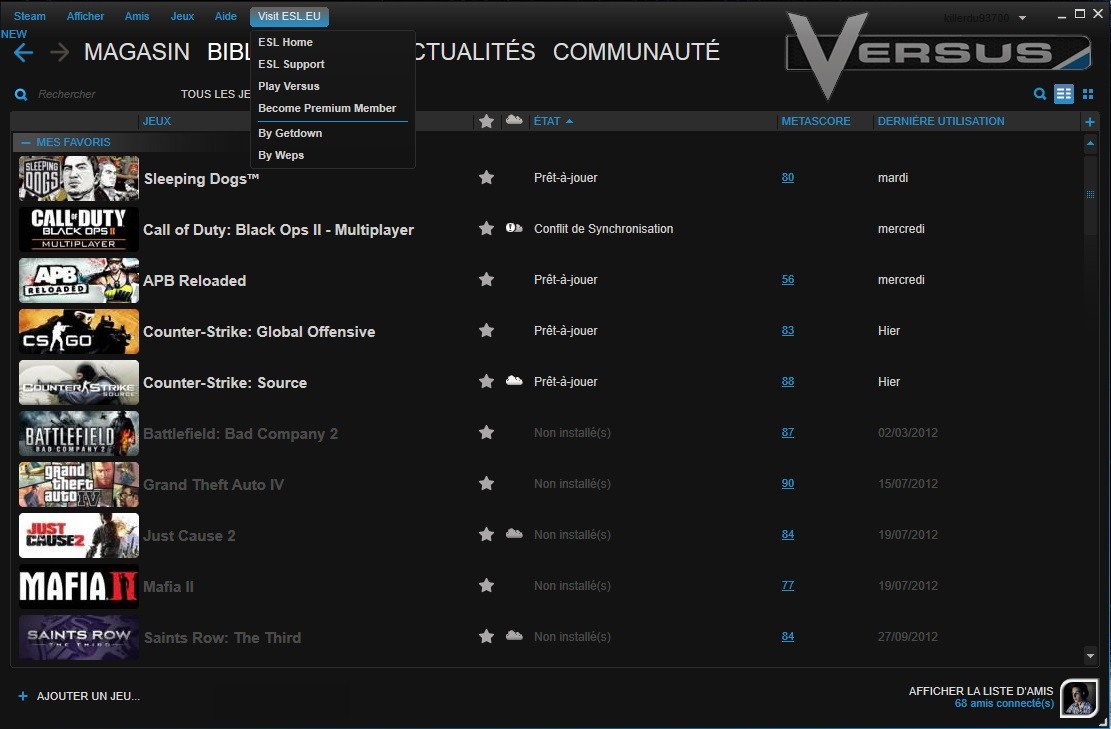Click the cloud icon for Just Cause 2

[x=514, y=533]
